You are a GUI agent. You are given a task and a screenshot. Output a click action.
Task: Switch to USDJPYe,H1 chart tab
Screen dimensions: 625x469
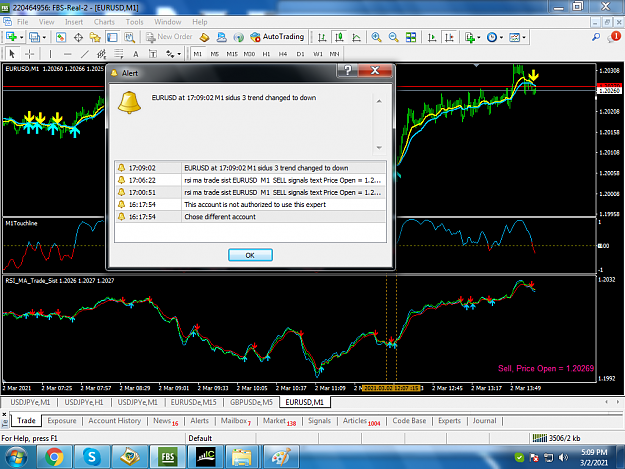pyautogui.click(x=84, y=402)
